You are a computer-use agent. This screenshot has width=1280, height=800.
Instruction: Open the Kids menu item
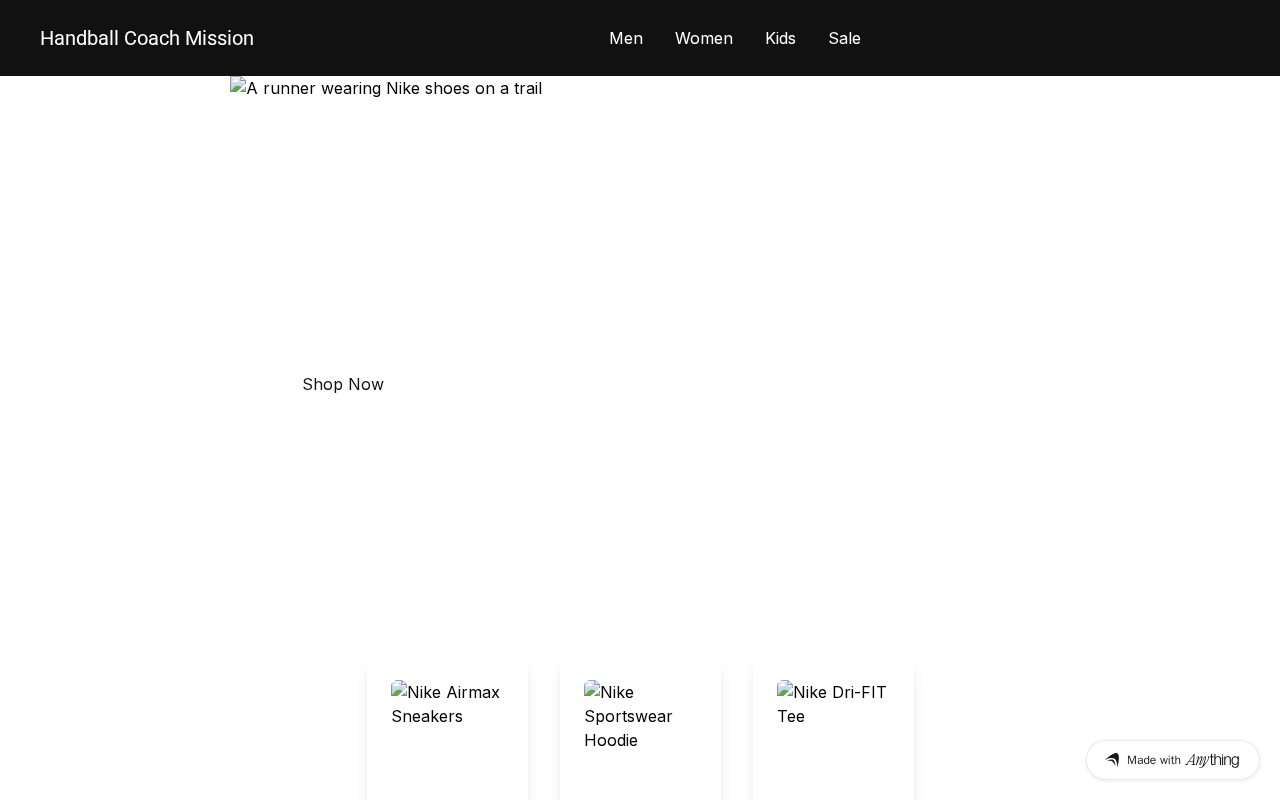point(780,38)
